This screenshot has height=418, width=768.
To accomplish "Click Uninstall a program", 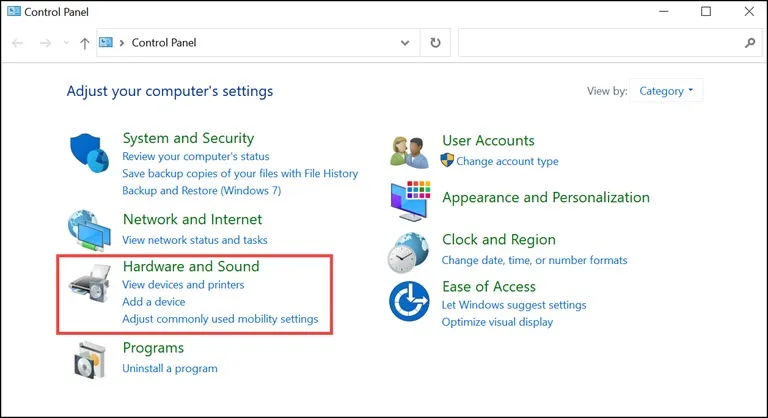I will point(169,369).
